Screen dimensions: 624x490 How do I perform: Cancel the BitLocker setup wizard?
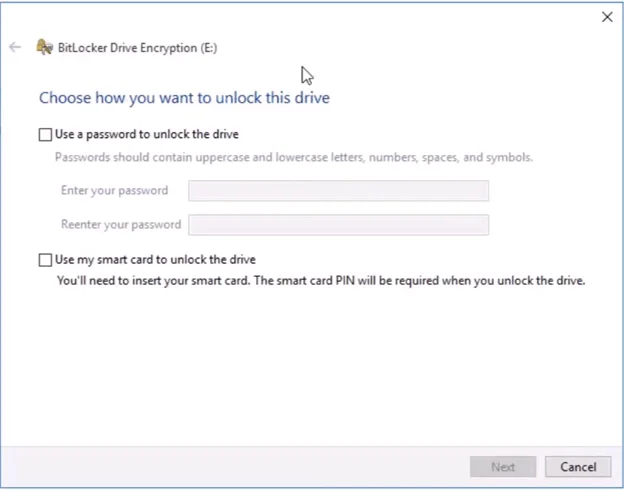tap(577, 467)
